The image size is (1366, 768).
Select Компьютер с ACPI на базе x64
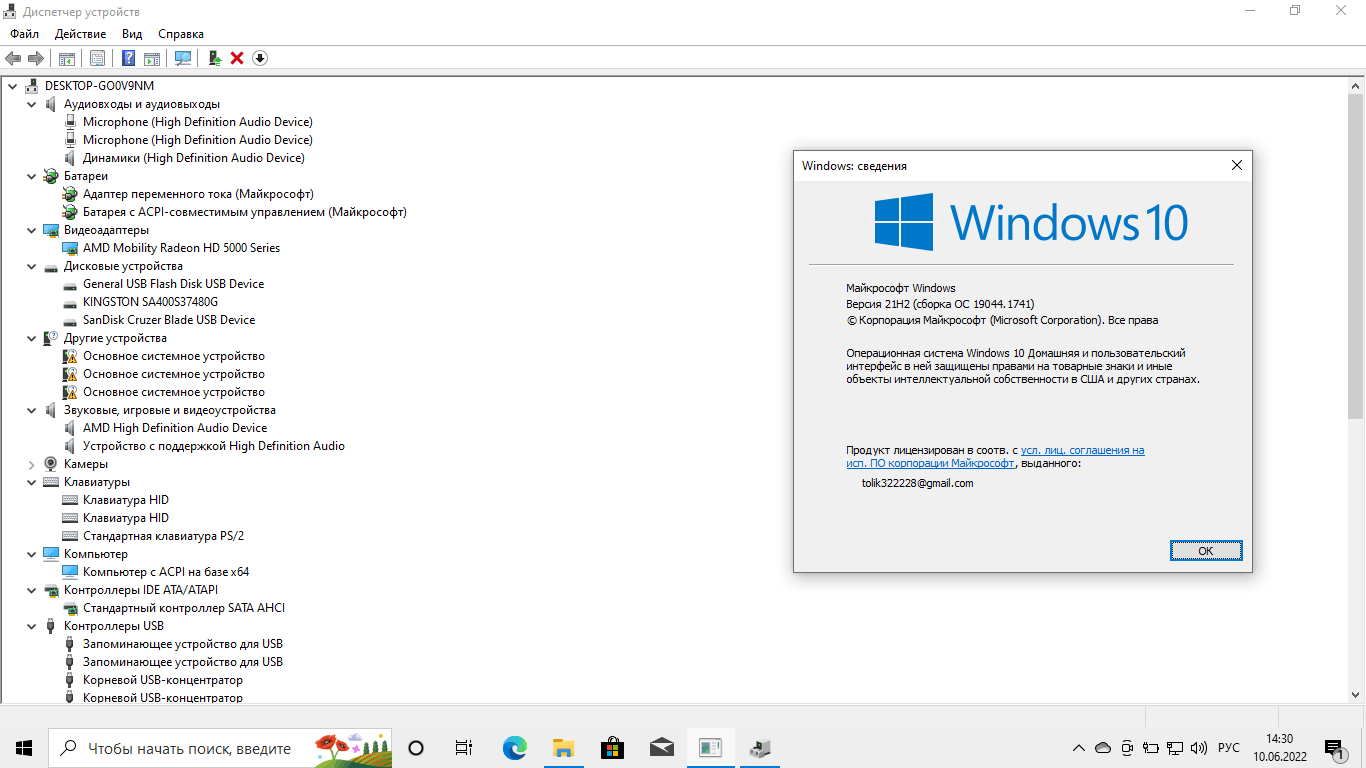pos(166,572)
